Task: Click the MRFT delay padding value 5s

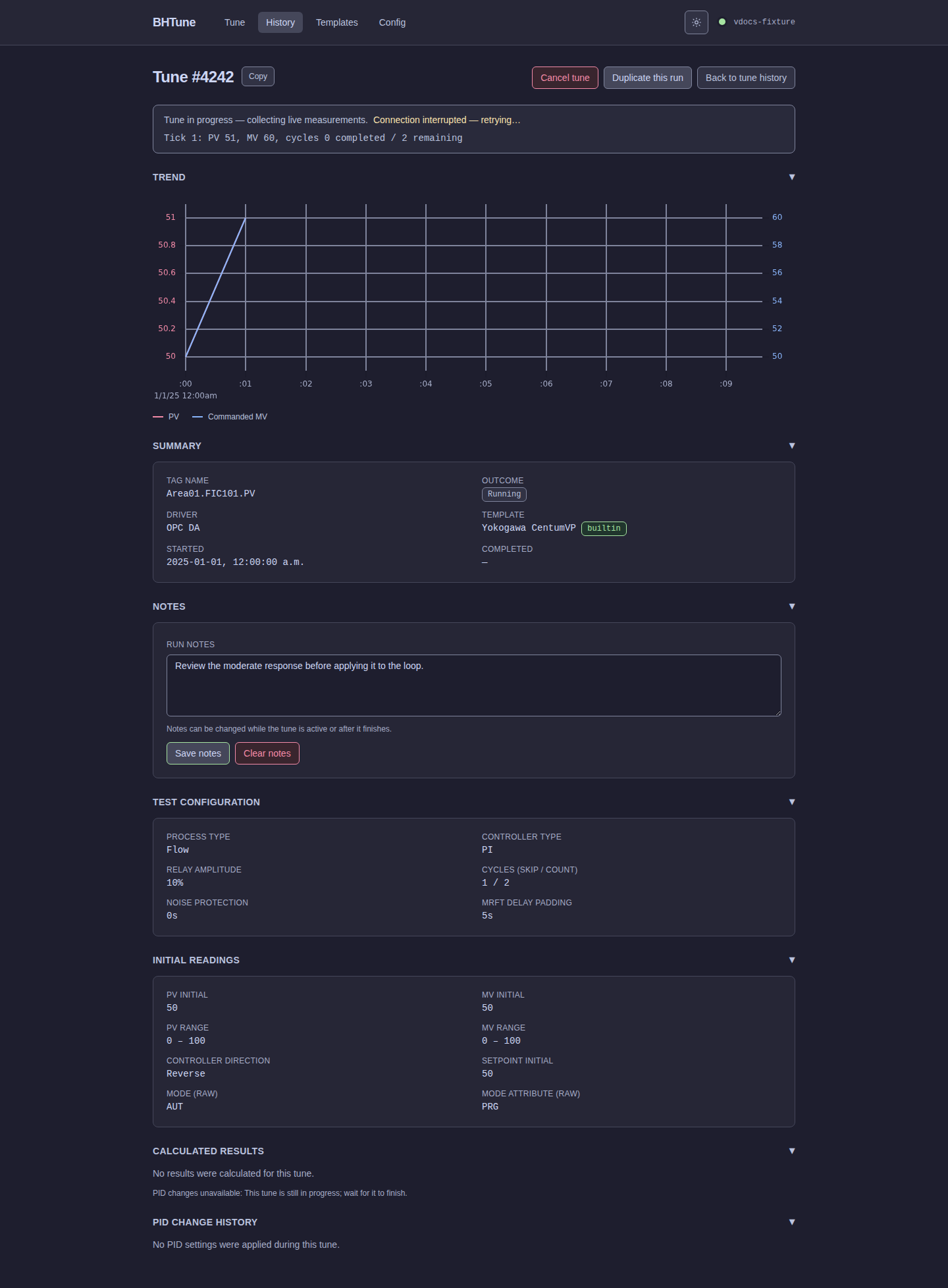Action: pos(487,916)
